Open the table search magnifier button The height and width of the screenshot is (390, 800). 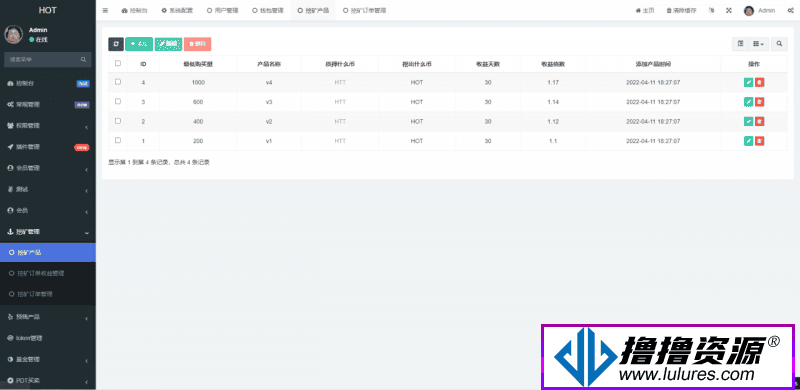click(779, 44)
